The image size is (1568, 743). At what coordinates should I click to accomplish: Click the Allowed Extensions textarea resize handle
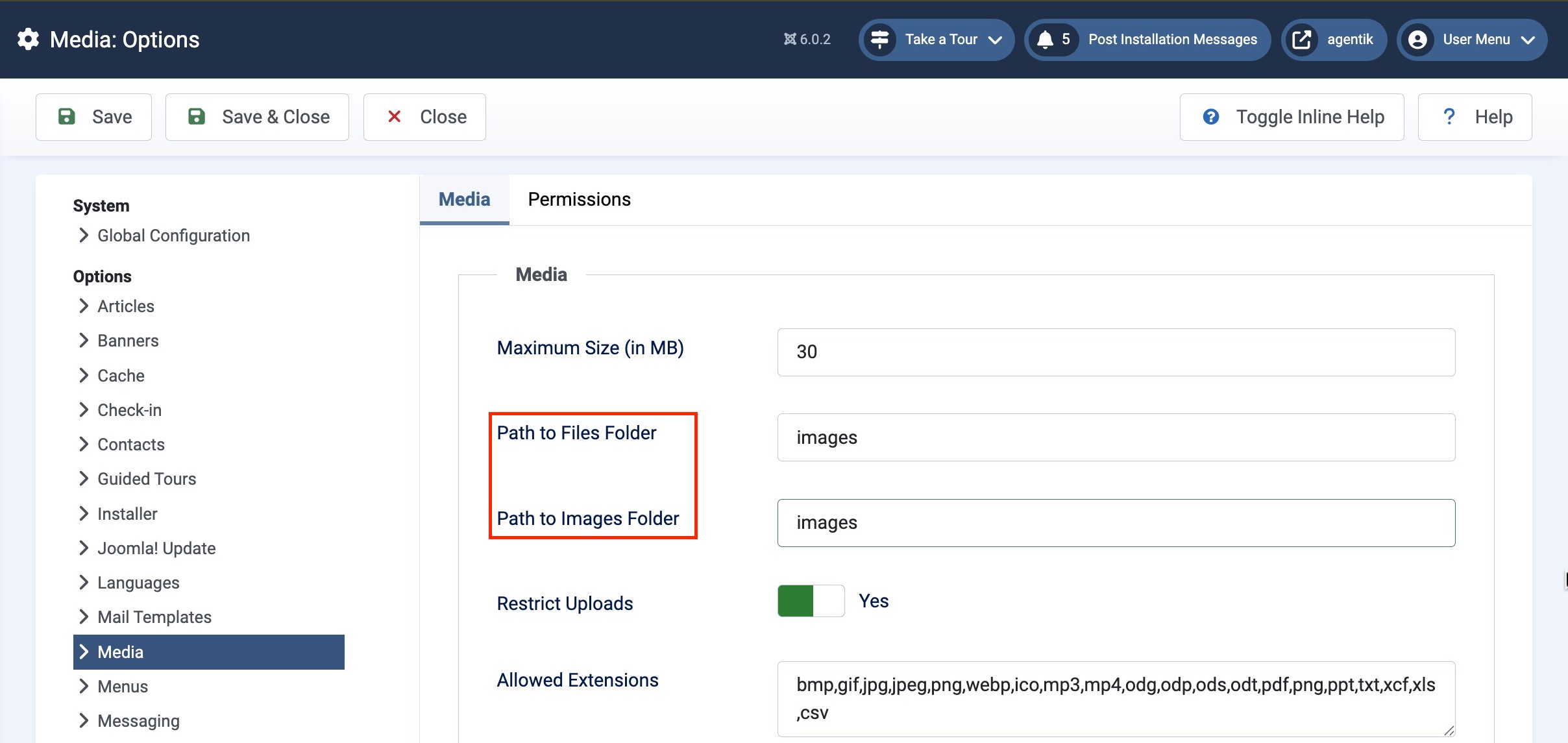(x=1449, y=731)
